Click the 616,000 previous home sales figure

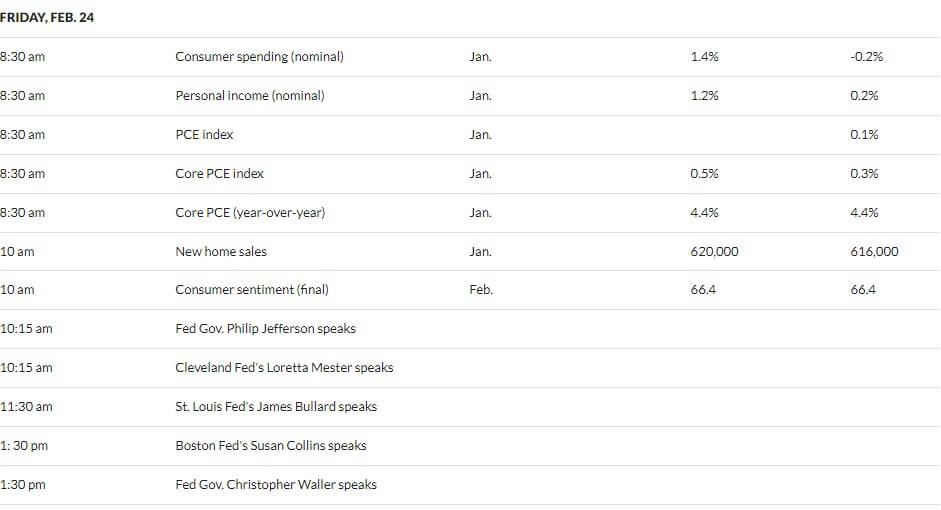(x=874, y=251)
